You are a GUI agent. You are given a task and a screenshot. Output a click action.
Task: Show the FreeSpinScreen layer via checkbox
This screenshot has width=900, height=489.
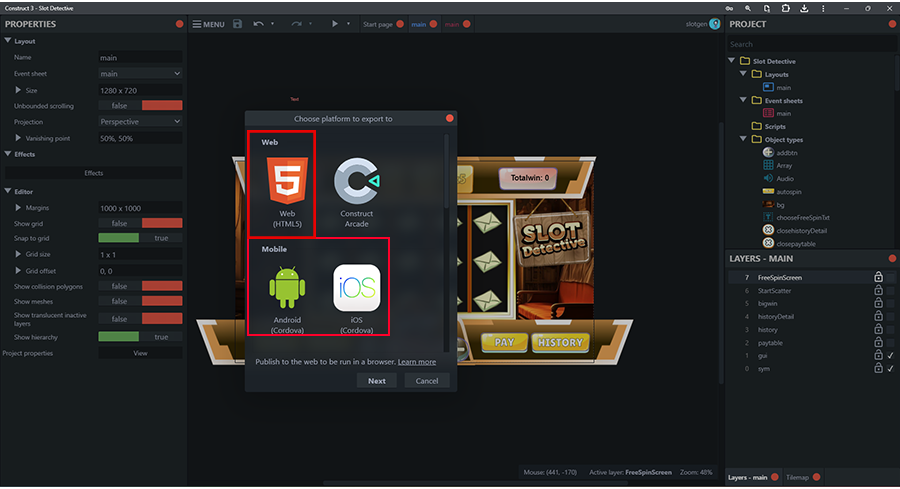[890, 277]
